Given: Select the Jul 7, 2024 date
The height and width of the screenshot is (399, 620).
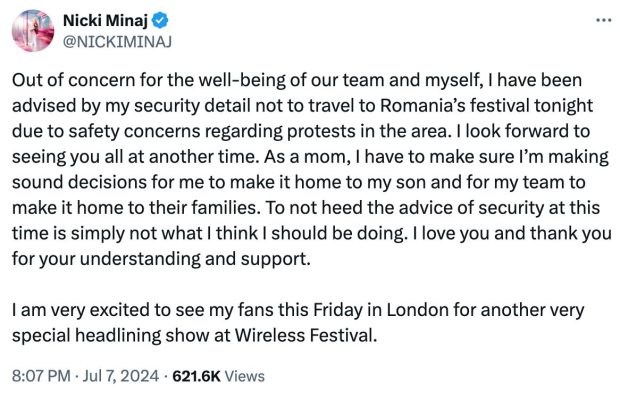Looking at the screenshot, I should pyautogui.click(x=121, y=376).
